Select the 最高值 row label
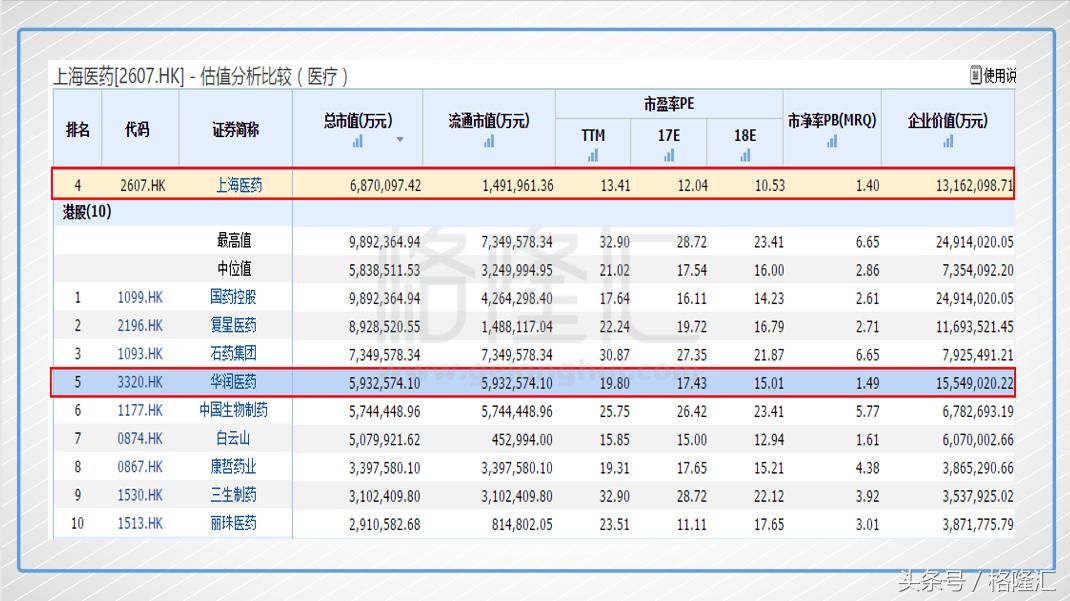The width and height of the screenshot is (1070, 601). click(234, 240)
